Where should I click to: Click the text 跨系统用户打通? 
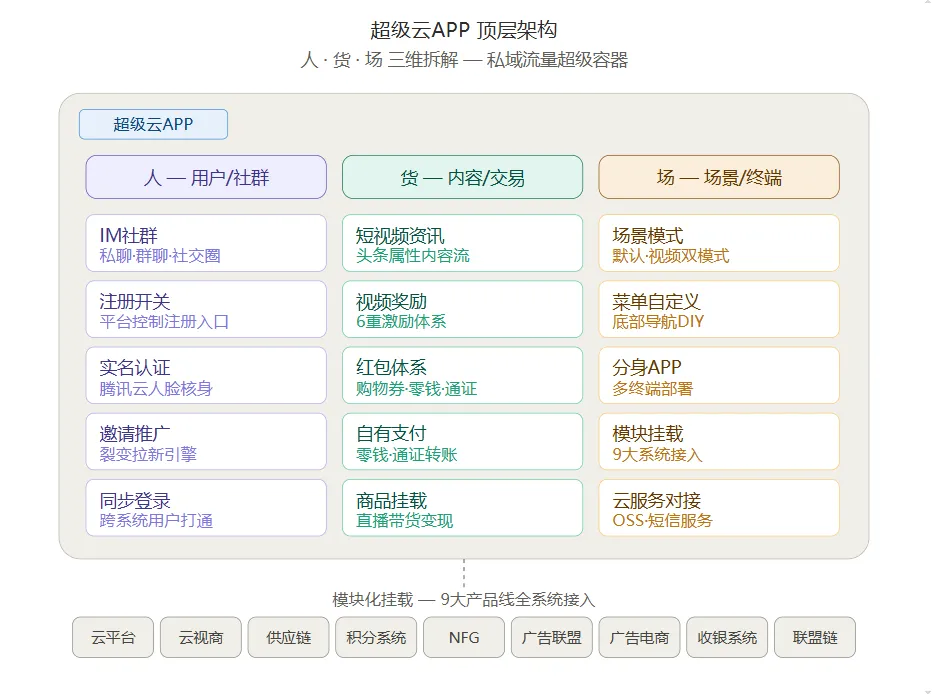coord(156,520)
